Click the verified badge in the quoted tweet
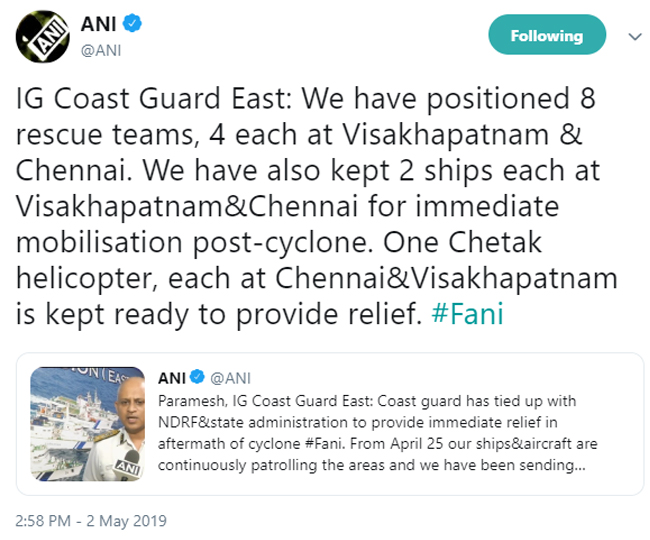 [197, 377]
